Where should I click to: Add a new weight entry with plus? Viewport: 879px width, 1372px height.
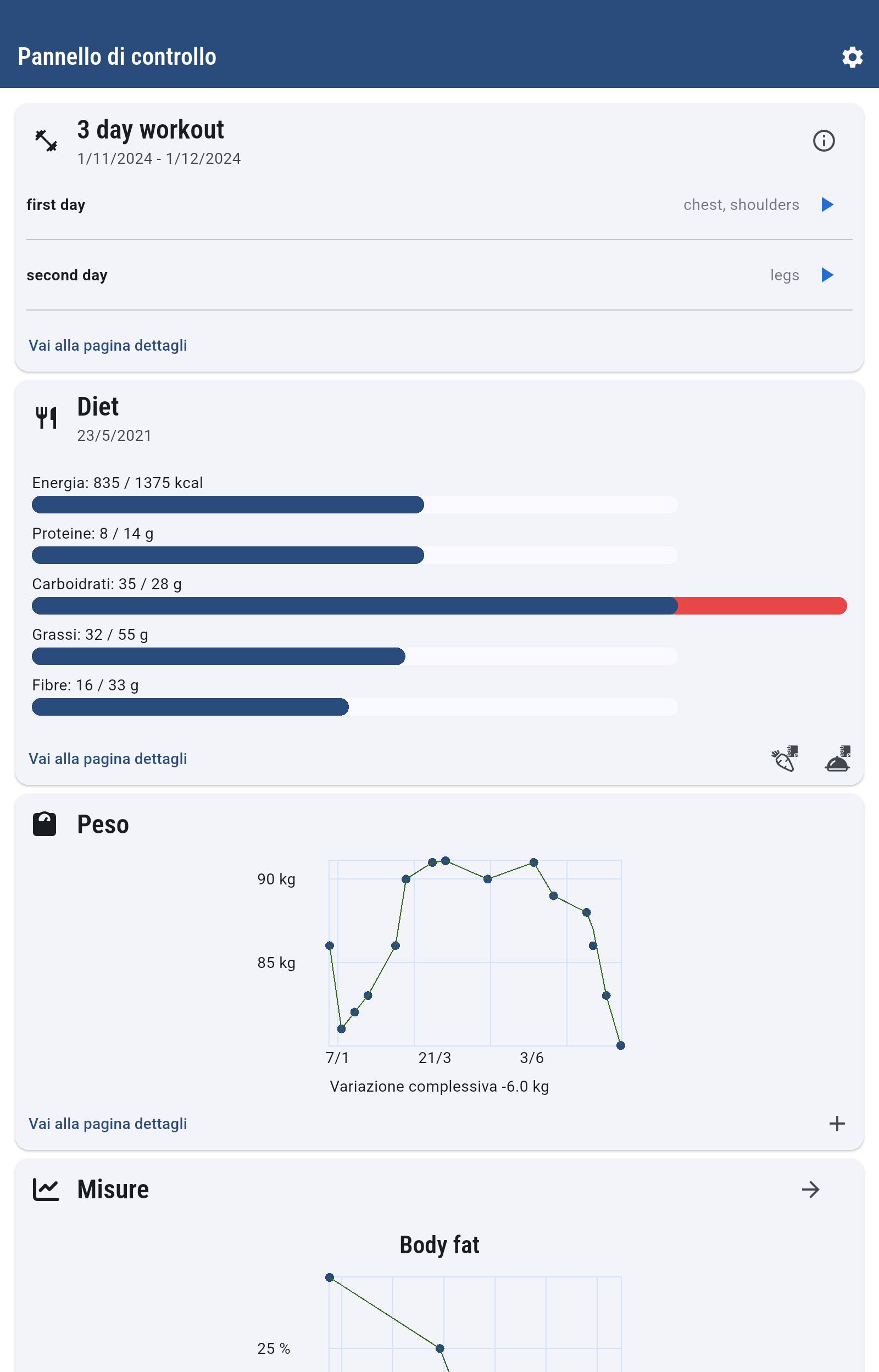[837, 1123]
